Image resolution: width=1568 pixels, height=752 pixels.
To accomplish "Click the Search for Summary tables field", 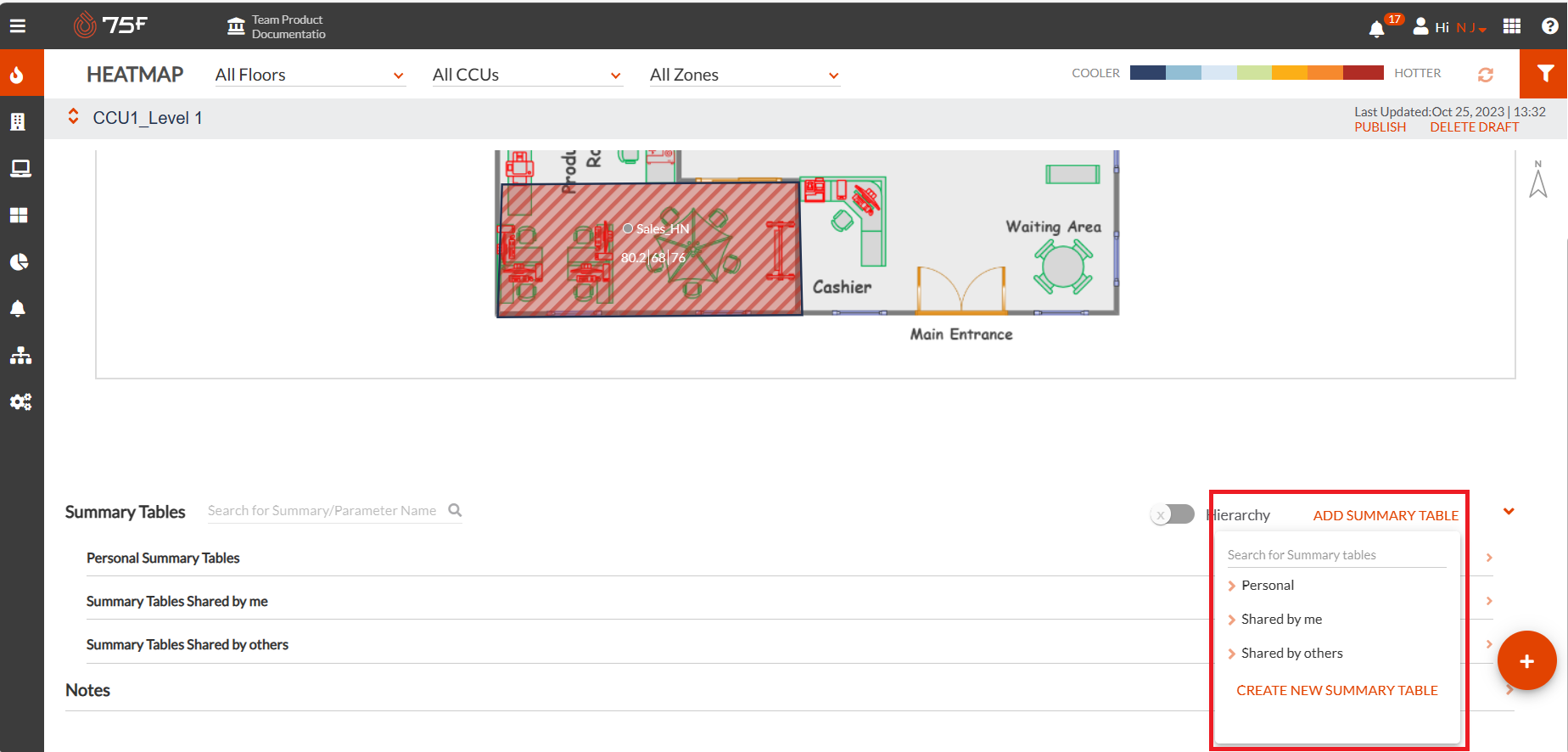I will 1336,555.
